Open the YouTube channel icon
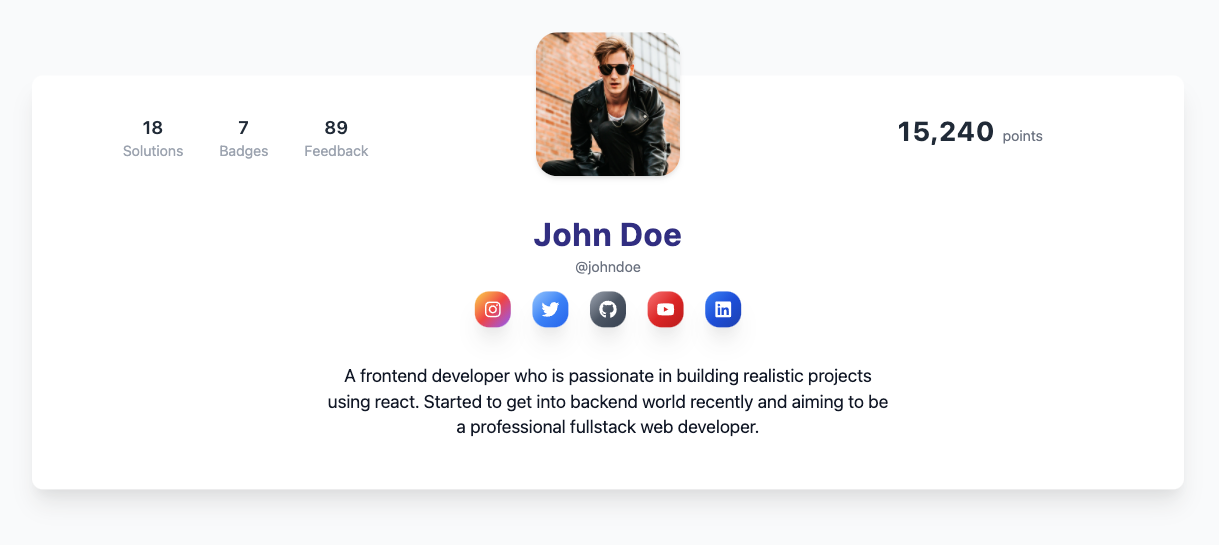This screenshot has width=1219, height=545. tap(665, 309)
